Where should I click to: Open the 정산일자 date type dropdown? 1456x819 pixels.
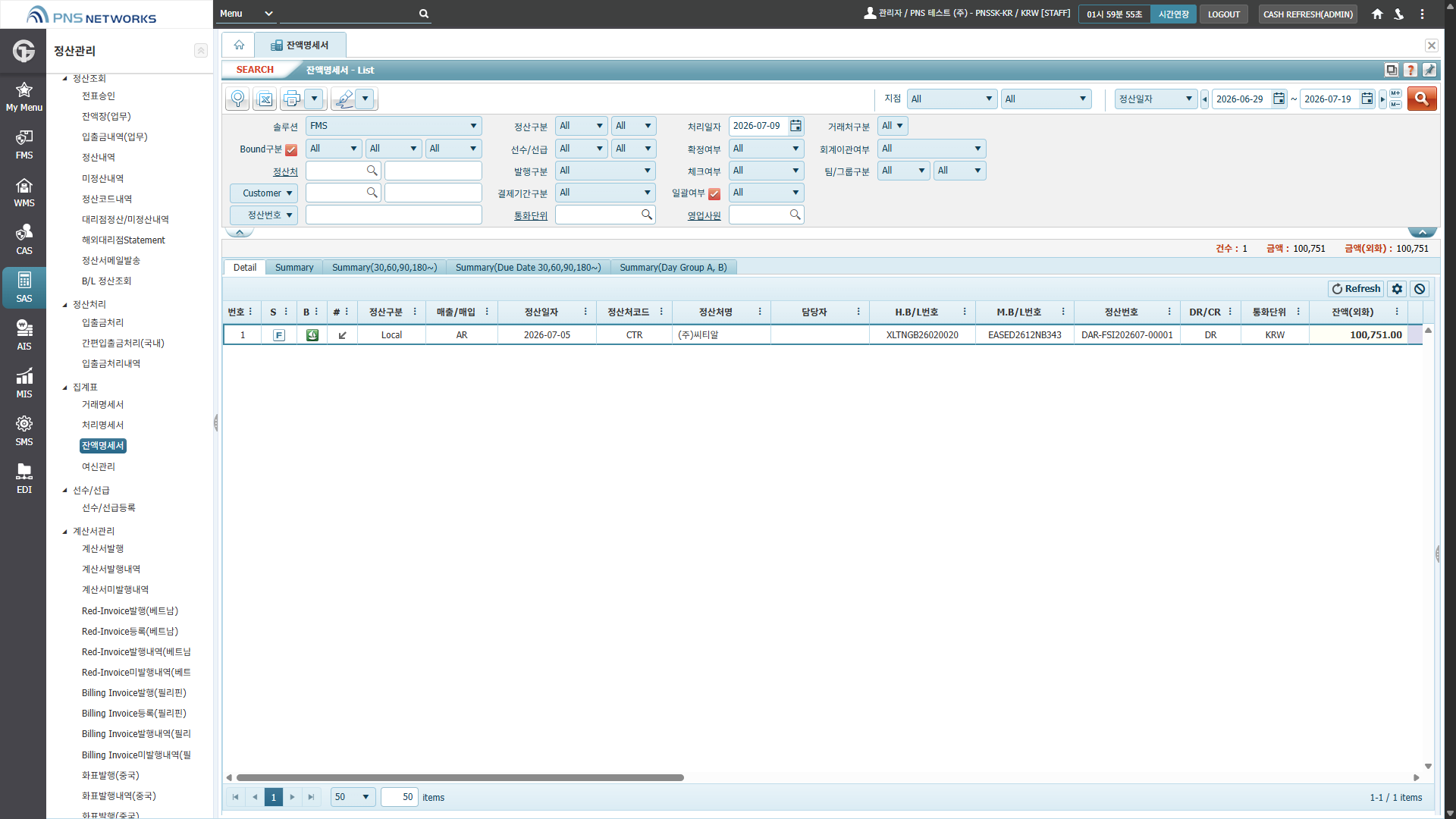pos(1156,99)
